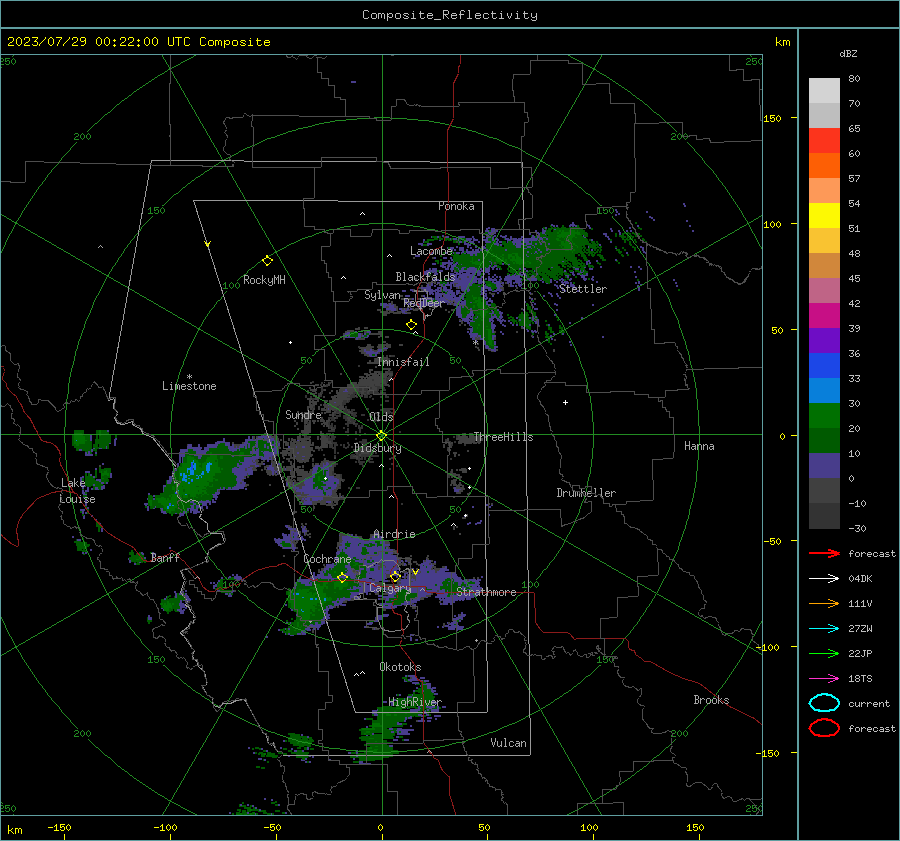This screenshot has height=841, width=900.
Task: Select the bright green 20-30 dBZ swatch
Action: click(824, 416)
